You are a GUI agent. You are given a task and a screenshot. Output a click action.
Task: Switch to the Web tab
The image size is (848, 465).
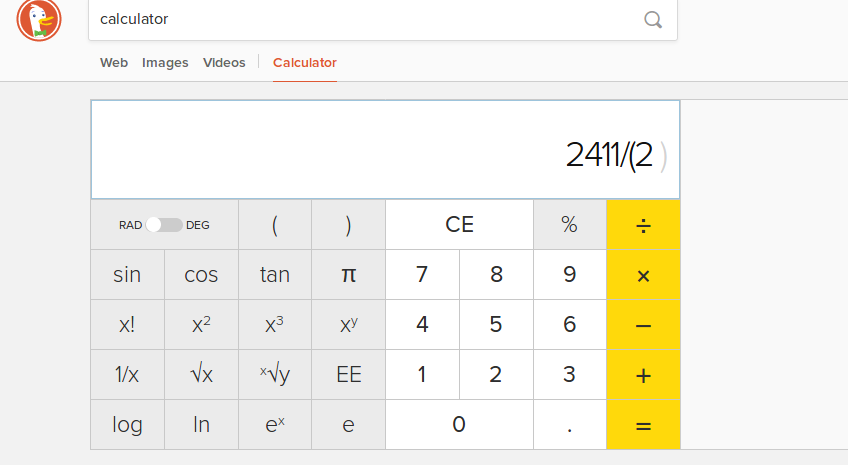114,63
